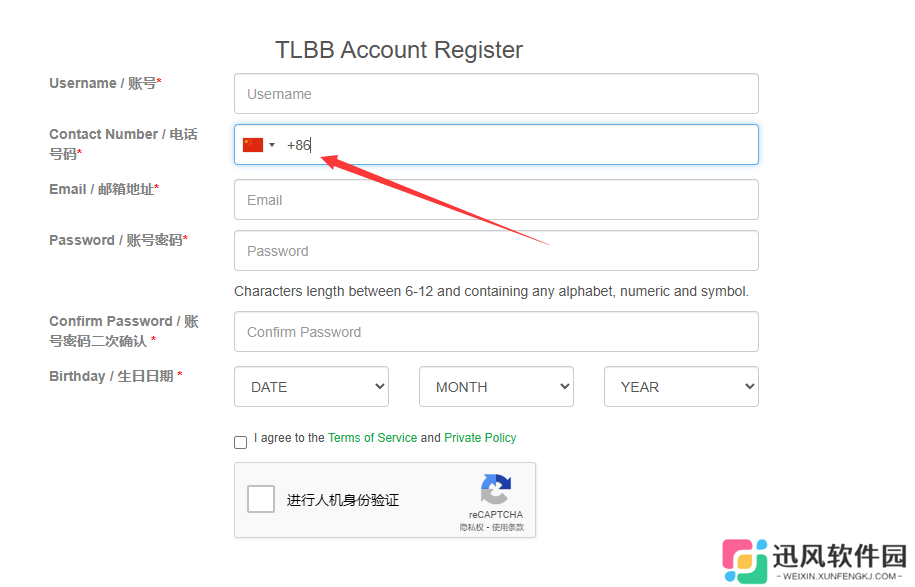The image size is (915, 587).
Task: Click the TLBB Account Register heading
Action: point(399,50)
